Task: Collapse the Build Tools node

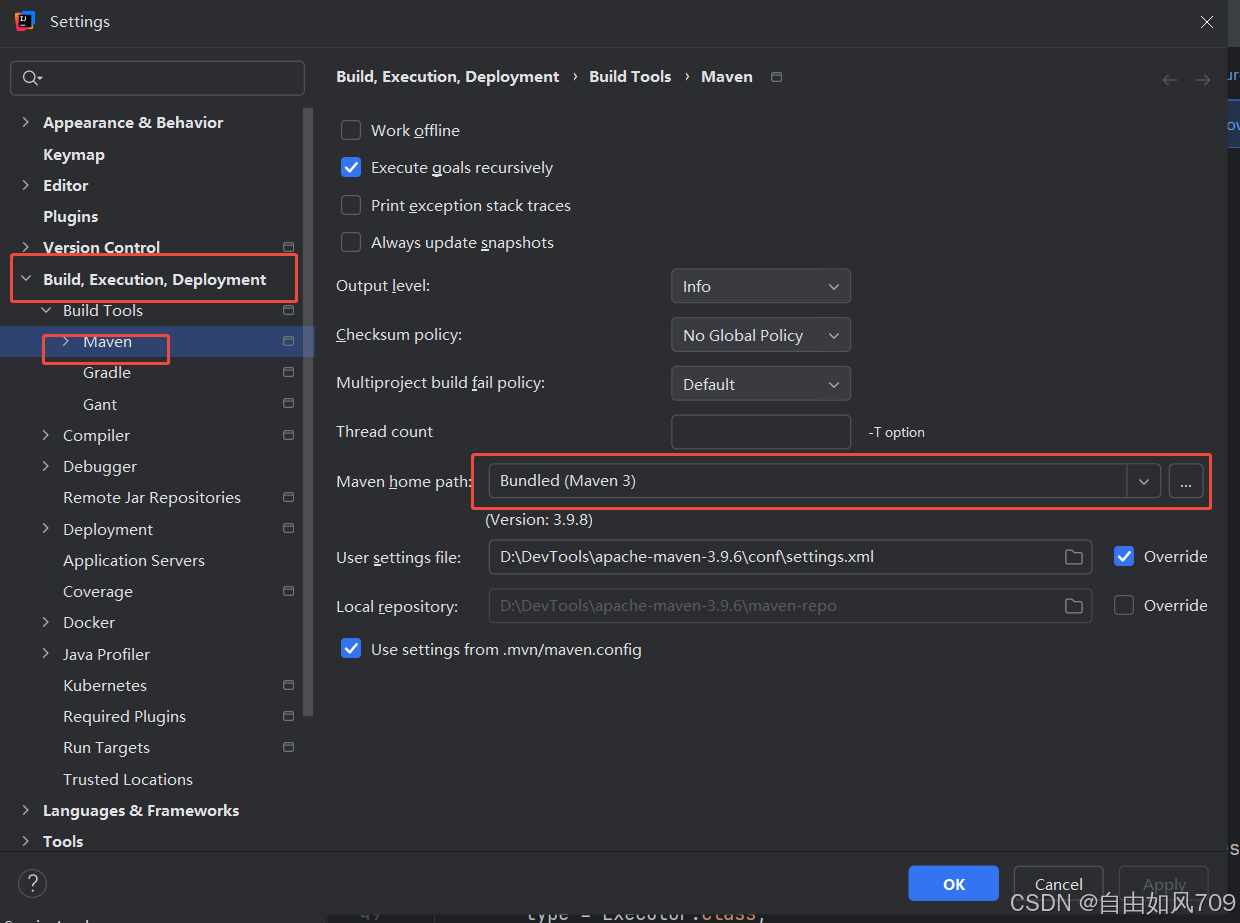Action: (46, 311)
